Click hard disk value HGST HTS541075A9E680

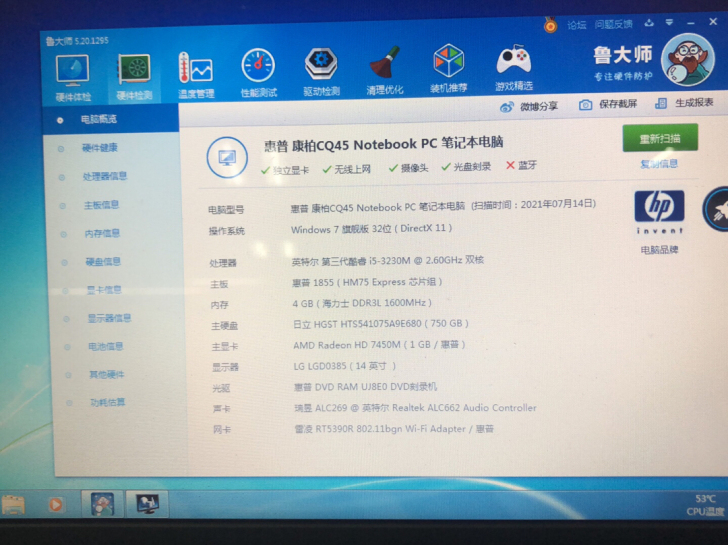click(381, 324)
